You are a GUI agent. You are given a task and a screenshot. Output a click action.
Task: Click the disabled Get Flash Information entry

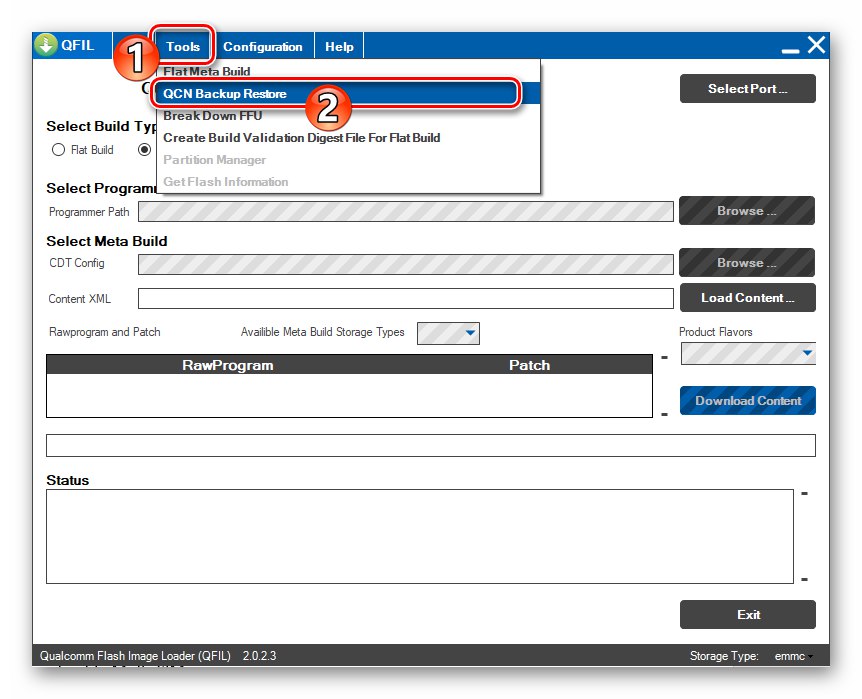(x=349, y=181)
